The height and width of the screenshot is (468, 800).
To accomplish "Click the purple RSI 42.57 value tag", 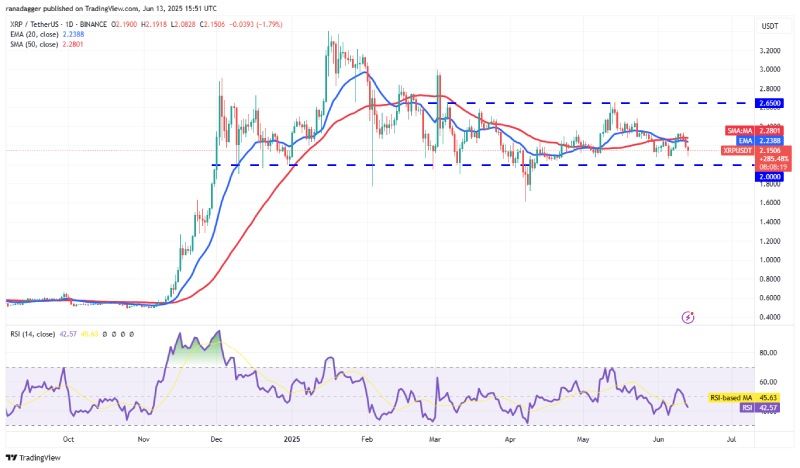I will [760, 407].
